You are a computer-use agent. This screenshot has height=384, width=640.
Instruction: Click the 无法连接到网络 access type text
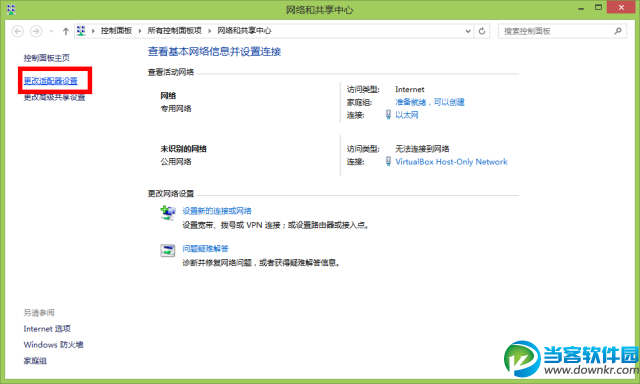[x=422, y=149]
